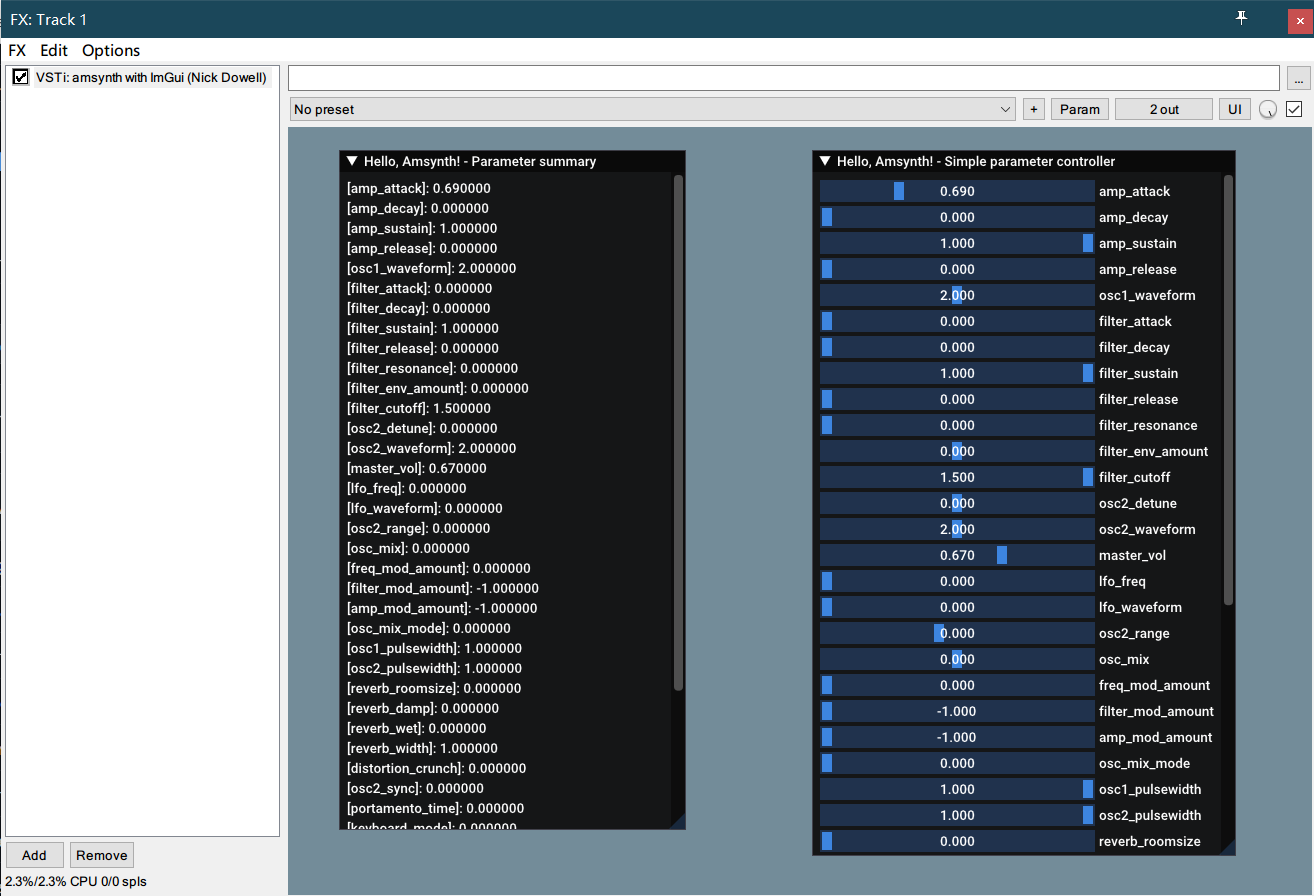Open the Edit menu
The height and width of the screenshot is (896, 1314).
[54, 50]
